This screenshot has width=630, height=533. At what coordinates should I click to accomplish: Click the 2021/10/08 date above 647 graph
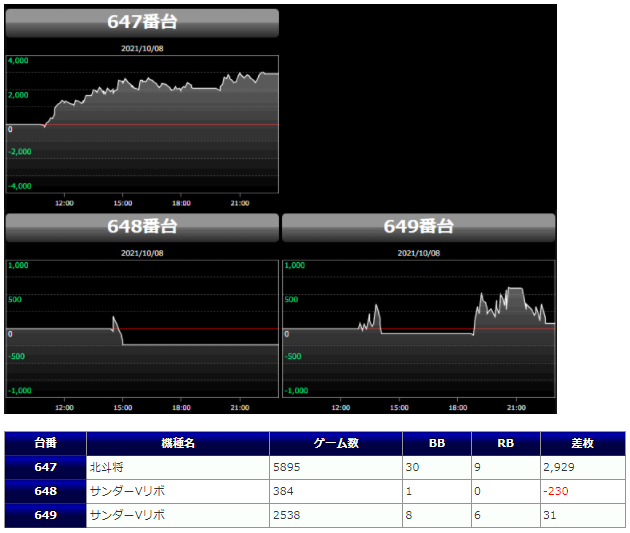point(142,49)
